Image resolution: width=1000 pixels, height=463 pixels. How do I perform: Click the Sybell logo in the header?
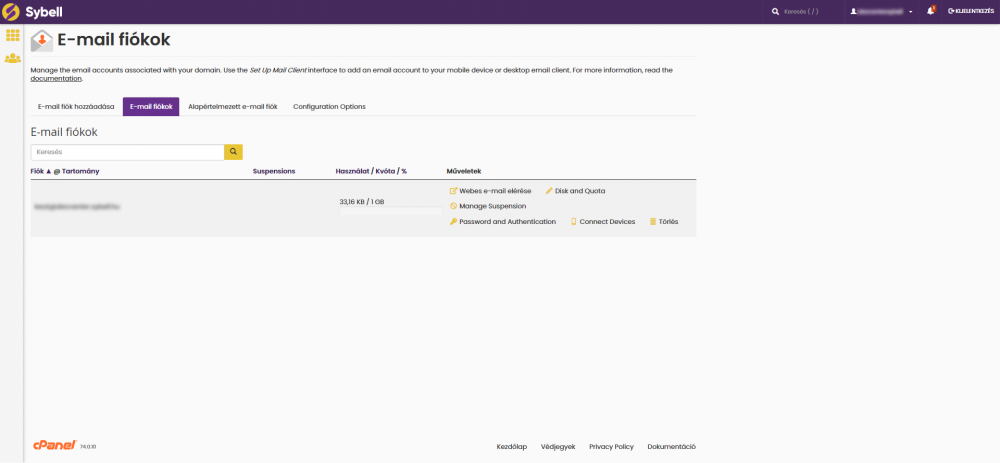point(32,11)
